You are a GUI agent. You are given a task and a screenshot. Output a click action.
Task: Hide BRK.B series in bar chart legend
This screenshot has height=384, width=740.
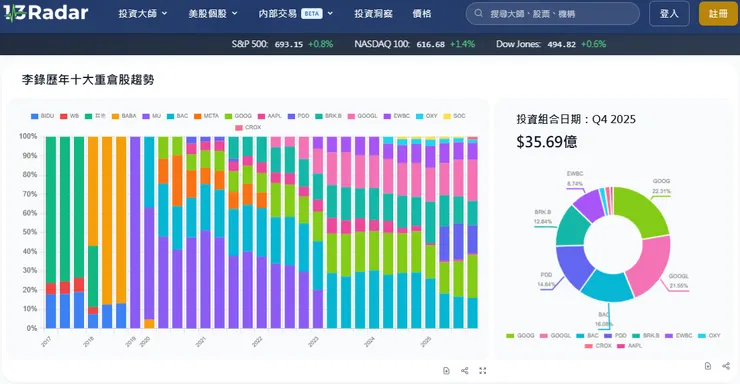pos(328,116)
